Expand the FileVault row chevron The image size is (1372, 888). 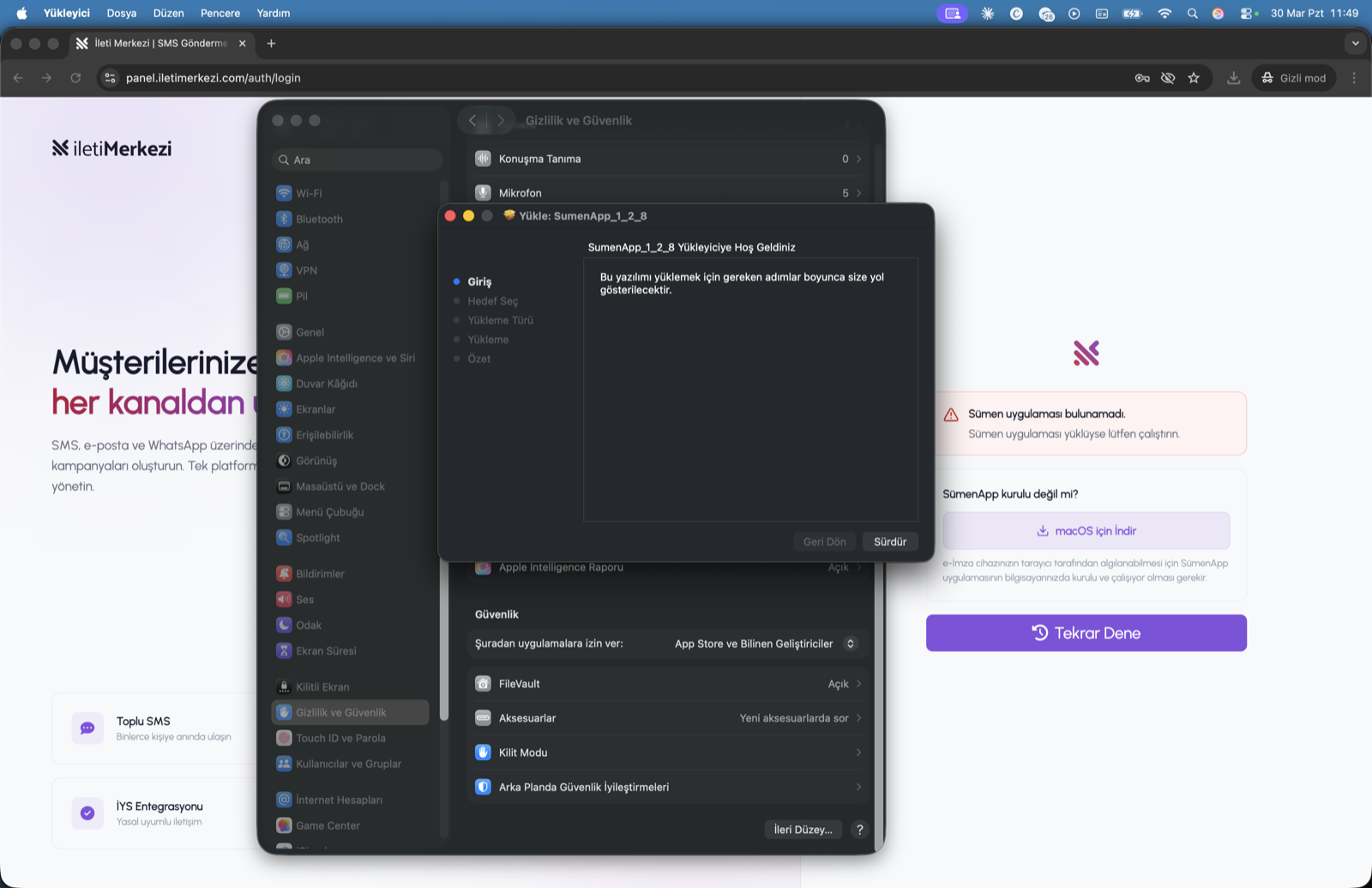[x=858, y=684]
